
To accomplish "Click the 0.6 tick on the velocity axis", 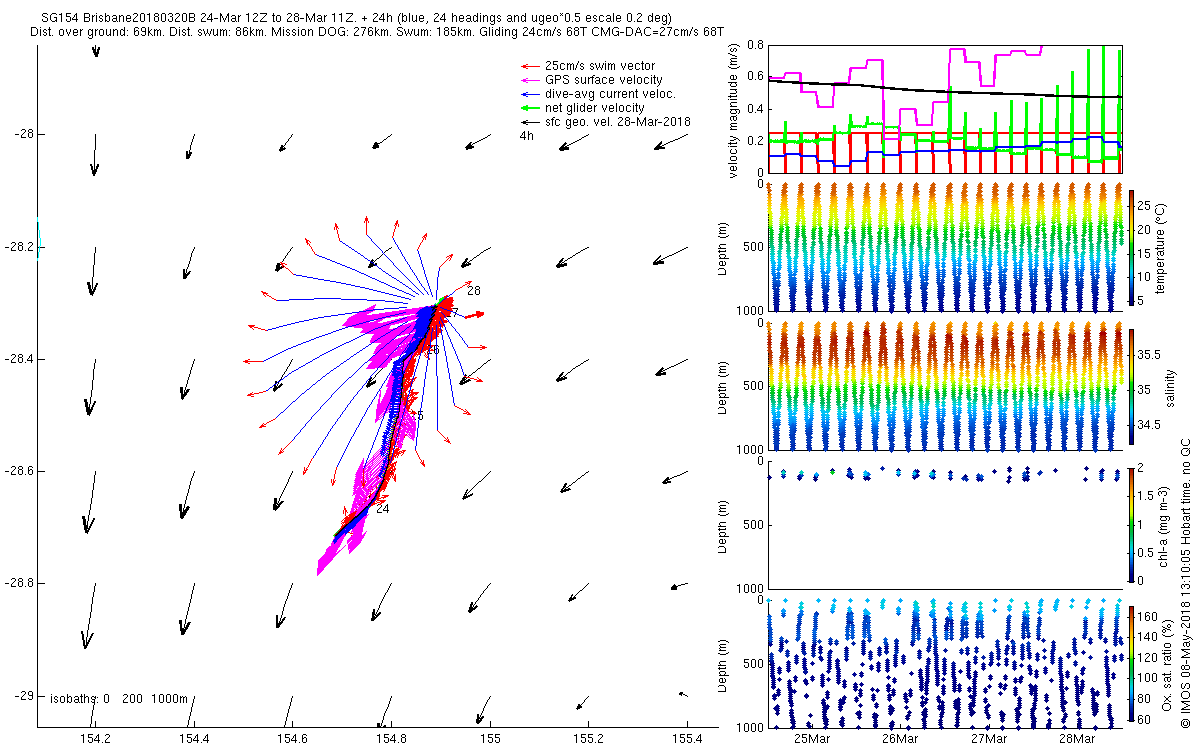I will coord(757,77).
